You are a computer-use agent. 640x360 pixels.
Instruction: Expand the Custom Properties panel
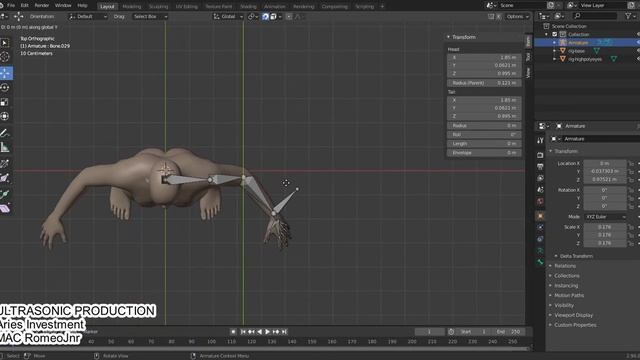click(x=575, y=325)
